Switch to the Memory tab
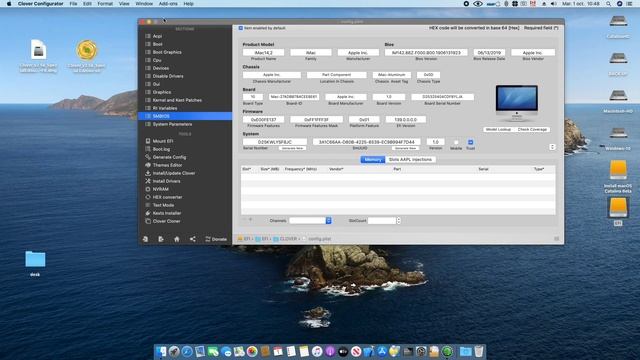Screen dimensions: 640x360 (x=373, y=160)
